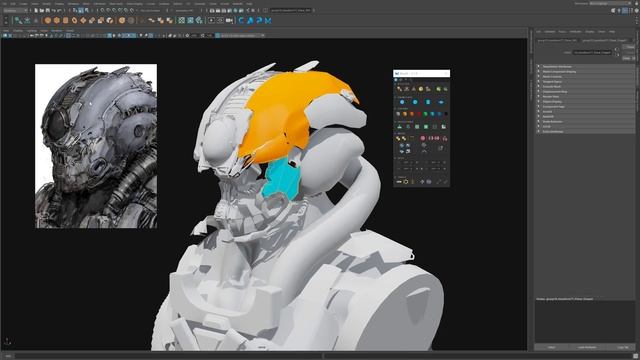Open the viewport Lighting menu
The image size is (640, 360).
pos(31,31)
